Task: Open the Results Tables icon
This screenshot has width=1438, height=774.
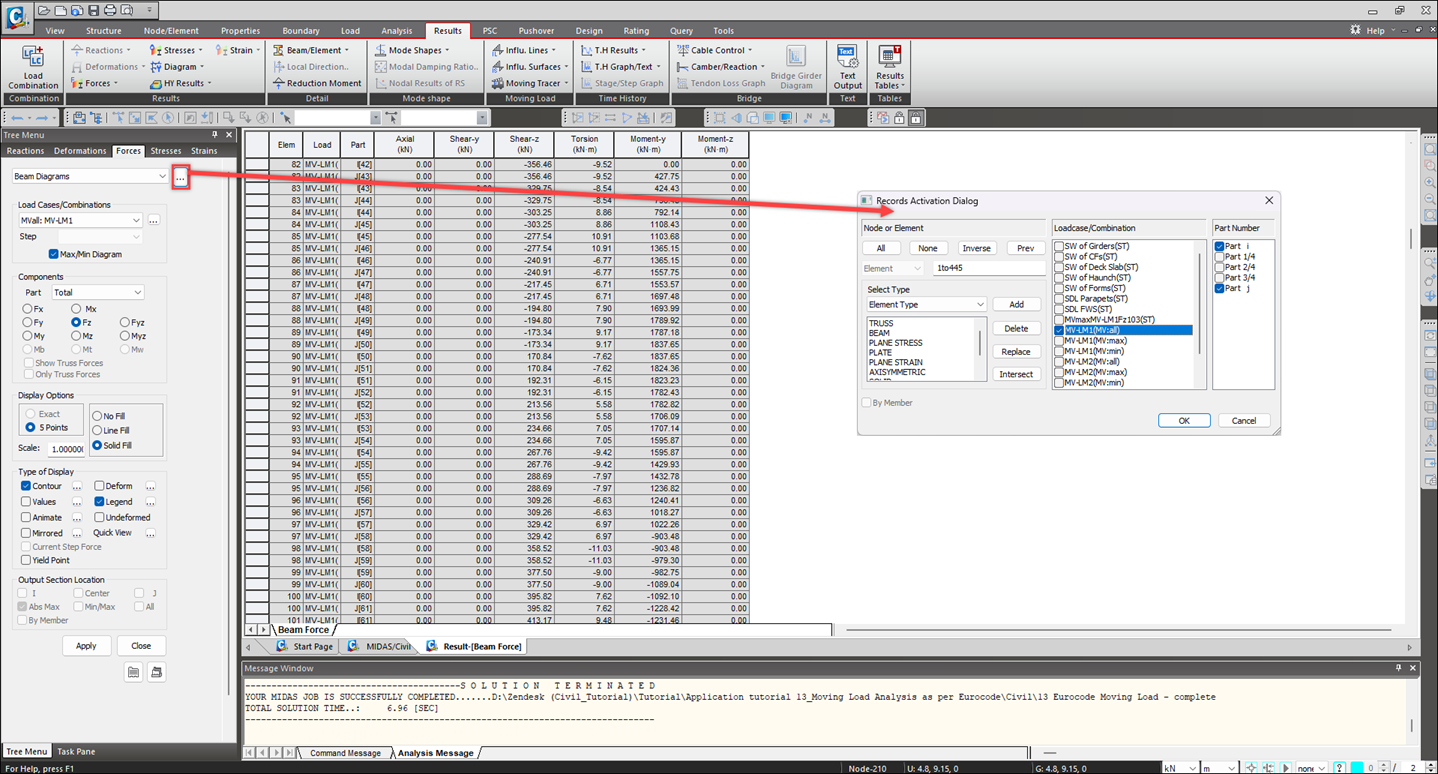Action: [889, 67]
